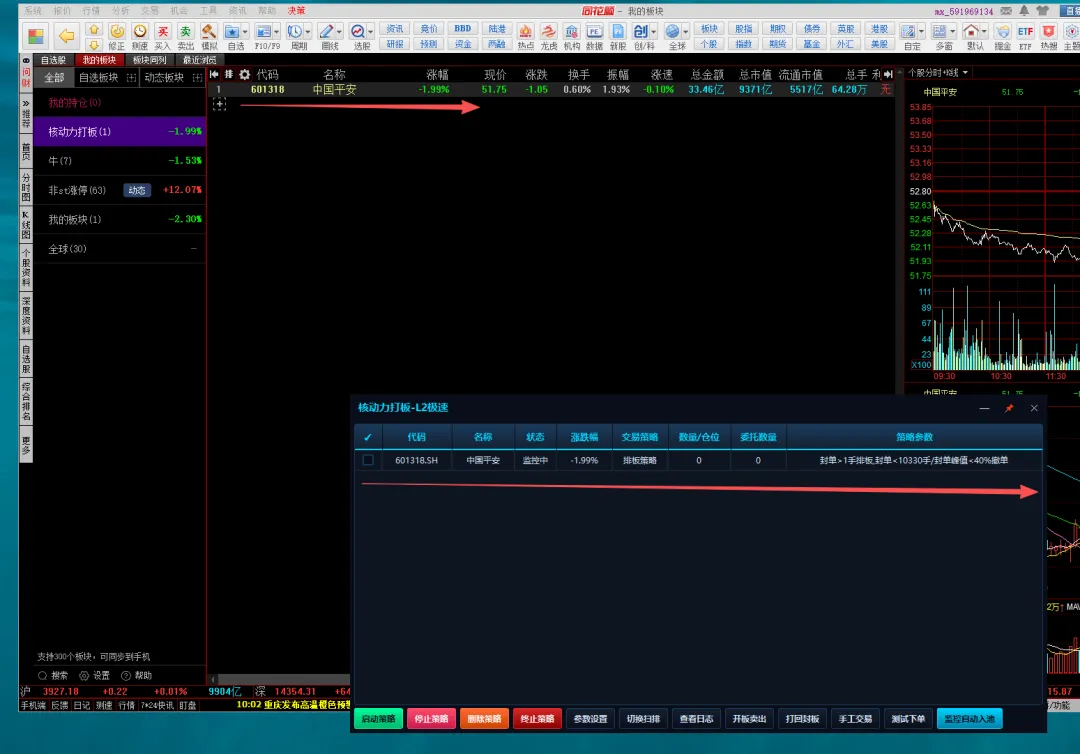Click the 选股 stock screener icon

[x=357, y=32]
